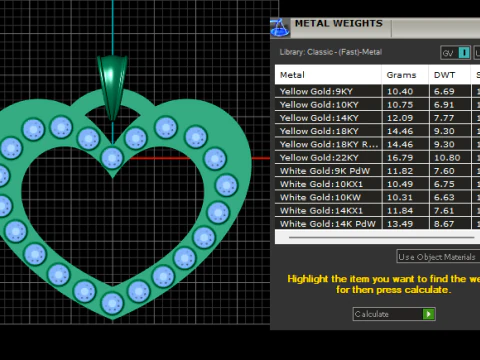Select the Yellow Gold:10KY row
Image resolution: width=480 pixels, height=360 pixels.
(377, 105)
